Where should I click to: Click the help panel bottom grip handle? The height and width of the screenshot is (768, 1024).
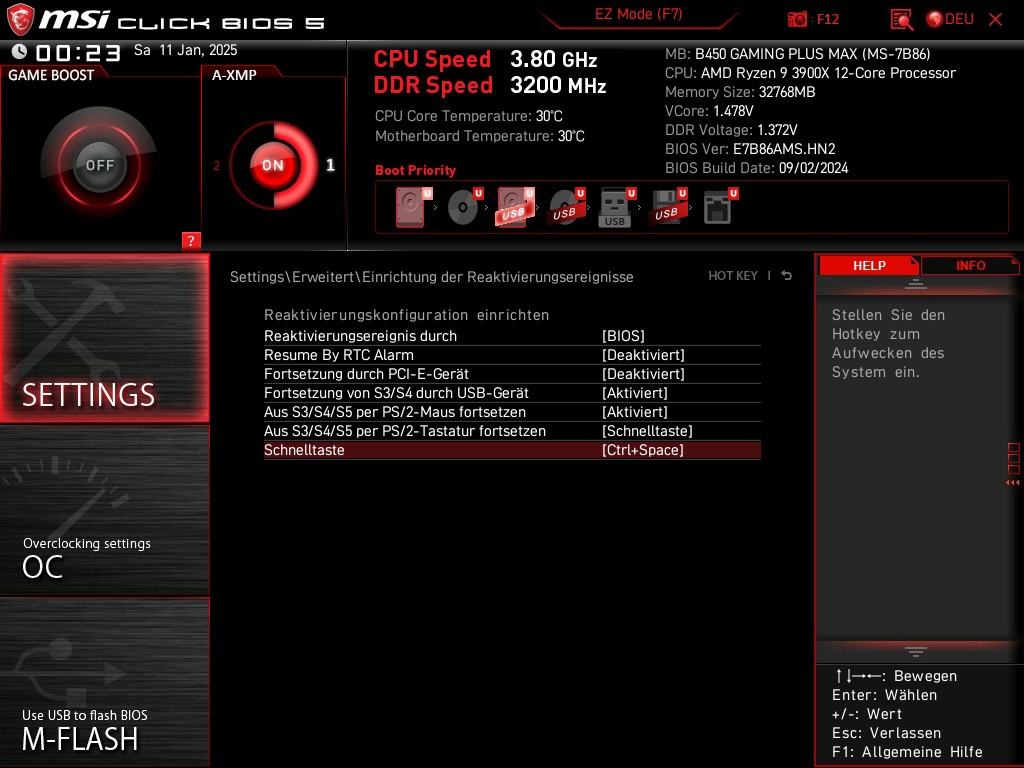(x=916, y=651)
